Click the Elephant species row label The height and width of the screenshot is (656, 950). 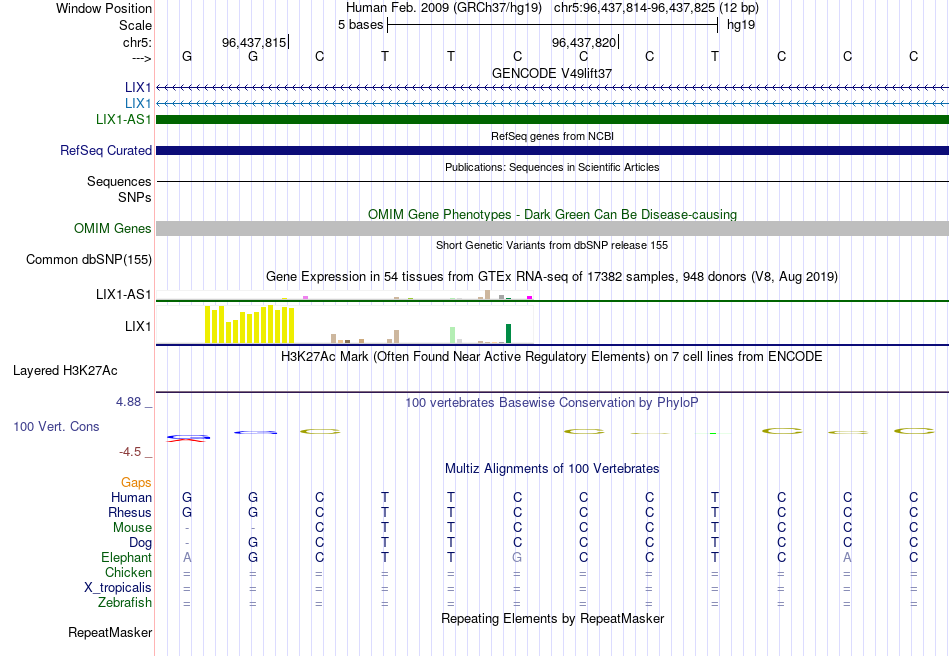click(126, 557)
